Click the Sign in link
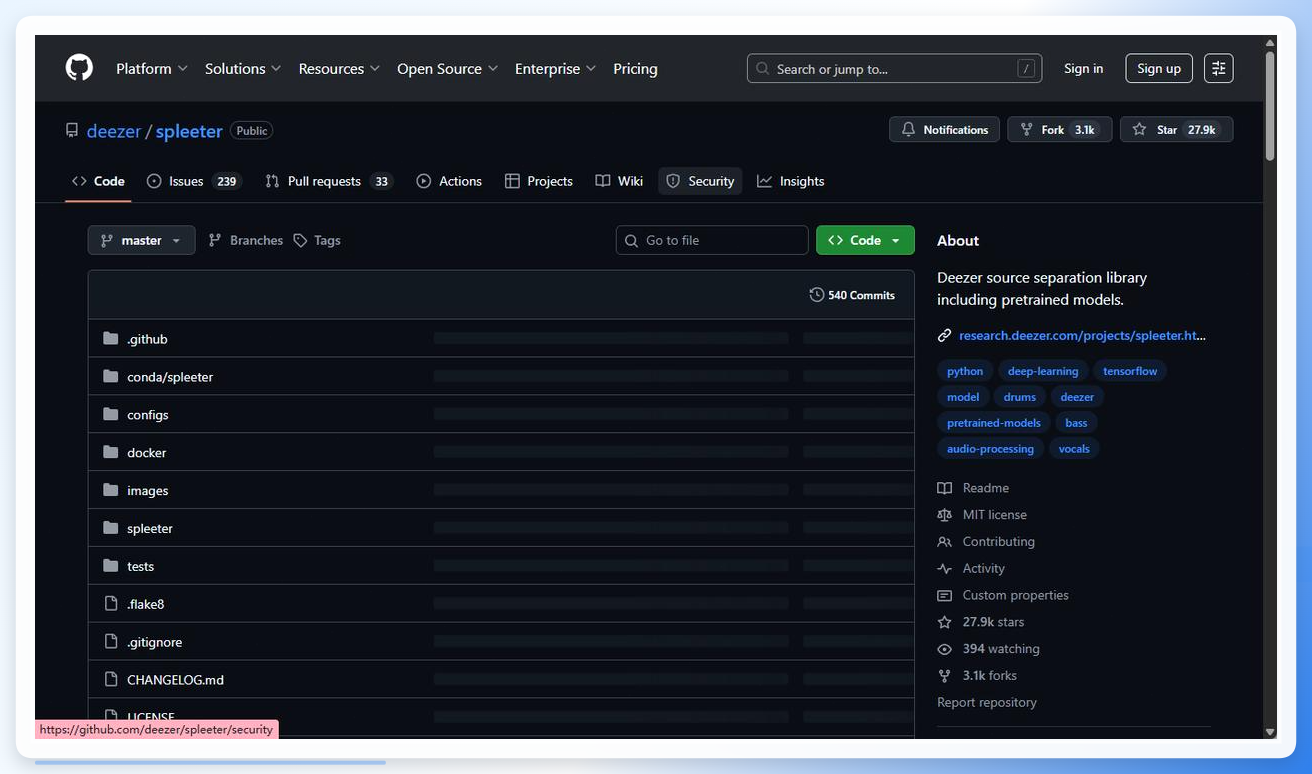 [1083, 68]
